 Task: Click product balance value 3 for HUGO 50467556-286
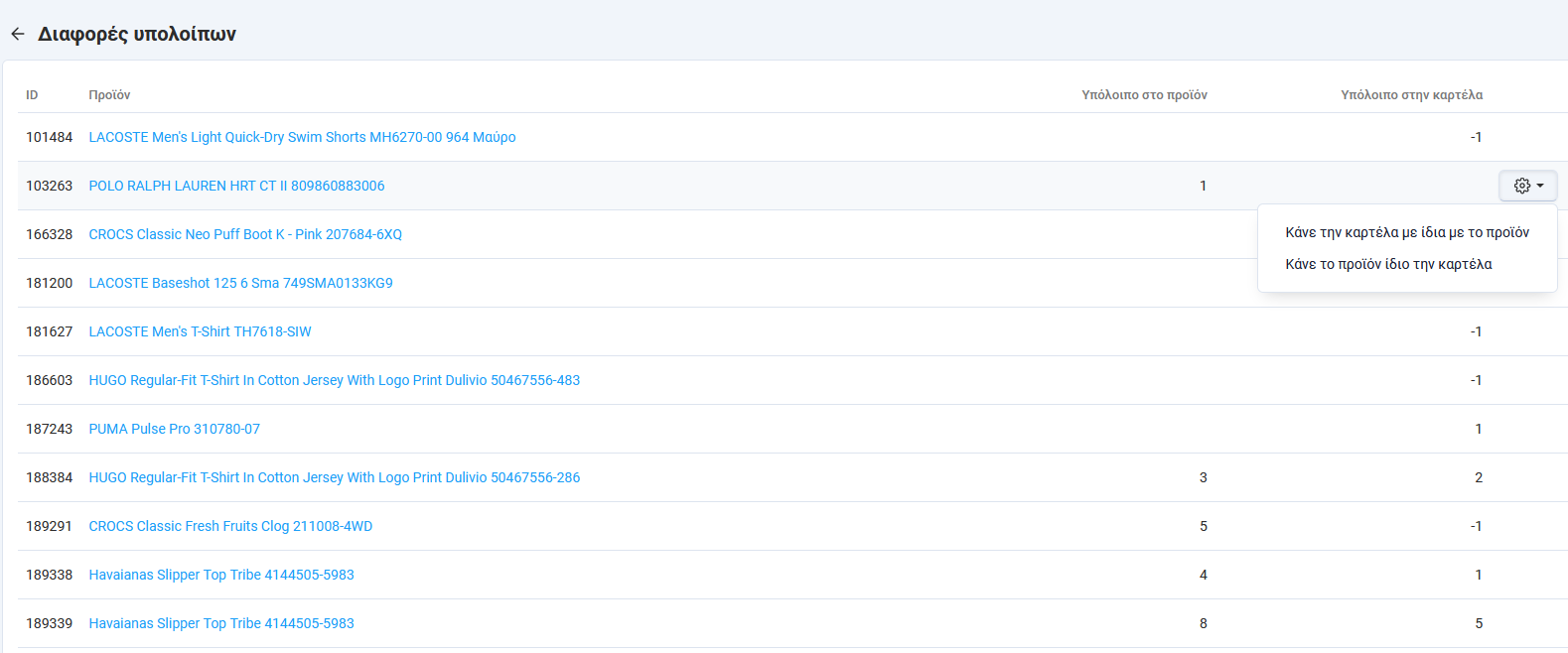(1203, 477)
